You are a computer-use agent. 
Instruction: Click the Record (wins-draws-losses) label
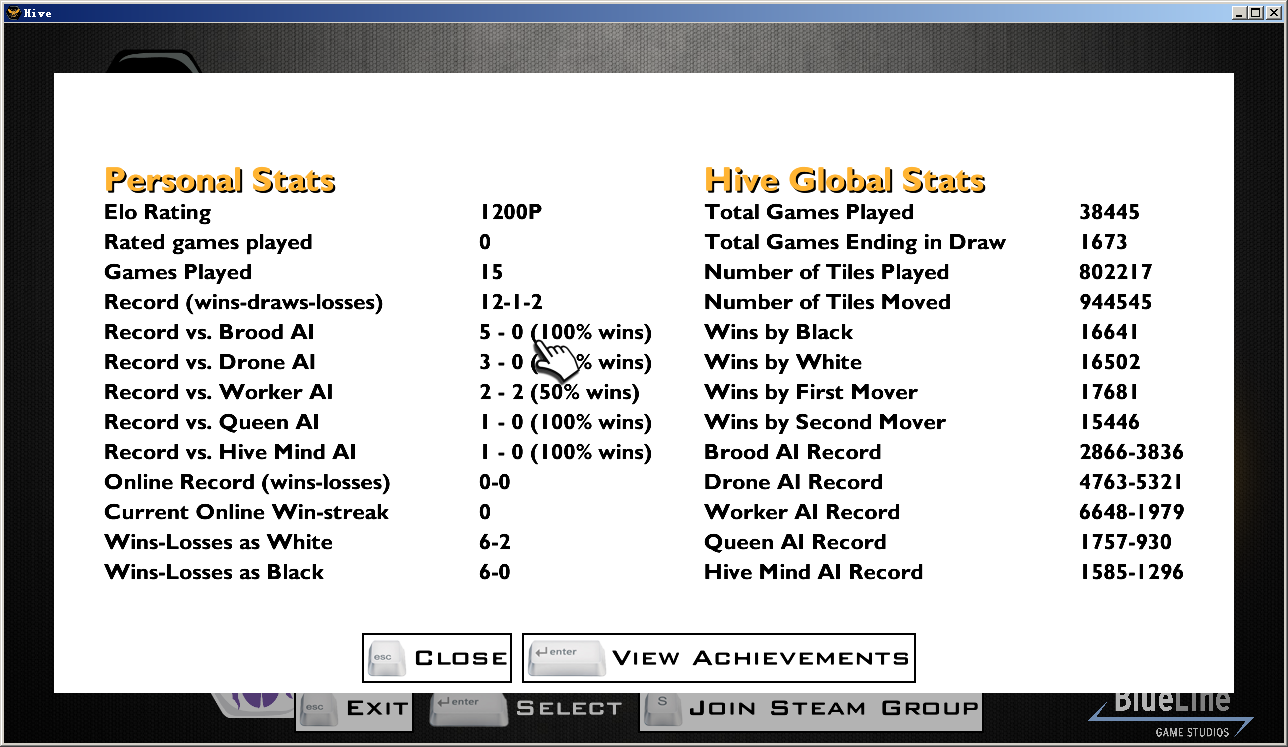(x=243, y=302)
